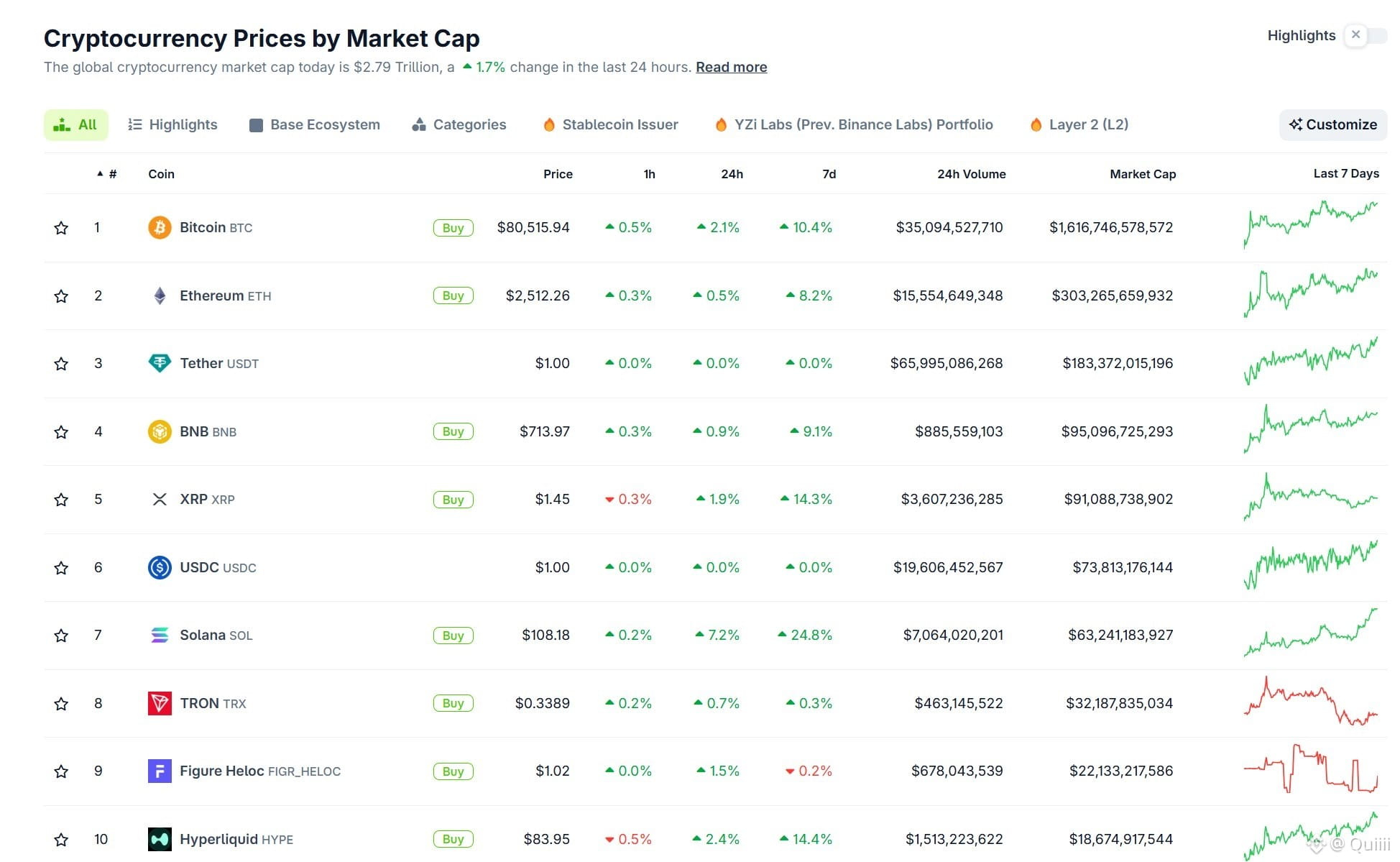Click the TRON coin logo

pos(160,703)
